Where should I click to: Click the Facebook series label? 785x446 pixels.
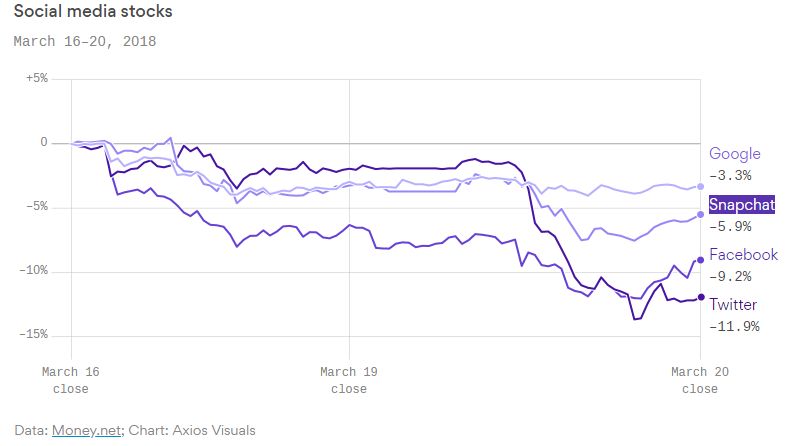(x=743, y=255)
